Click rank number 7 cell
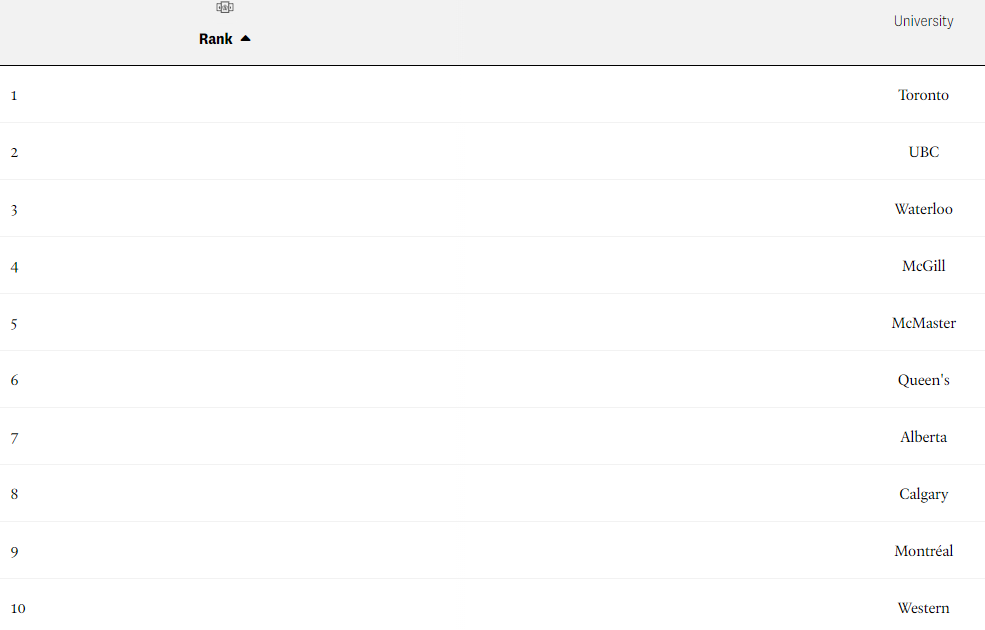The width and height of the screenshot is (985, 630). point(14,438)
